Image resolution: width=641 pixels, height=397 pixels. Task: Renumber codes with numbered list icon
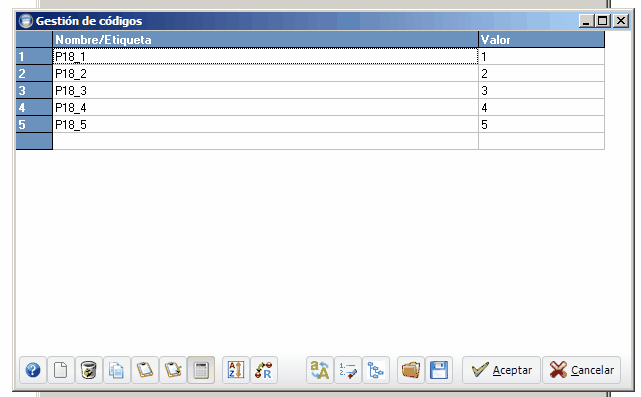348,370
